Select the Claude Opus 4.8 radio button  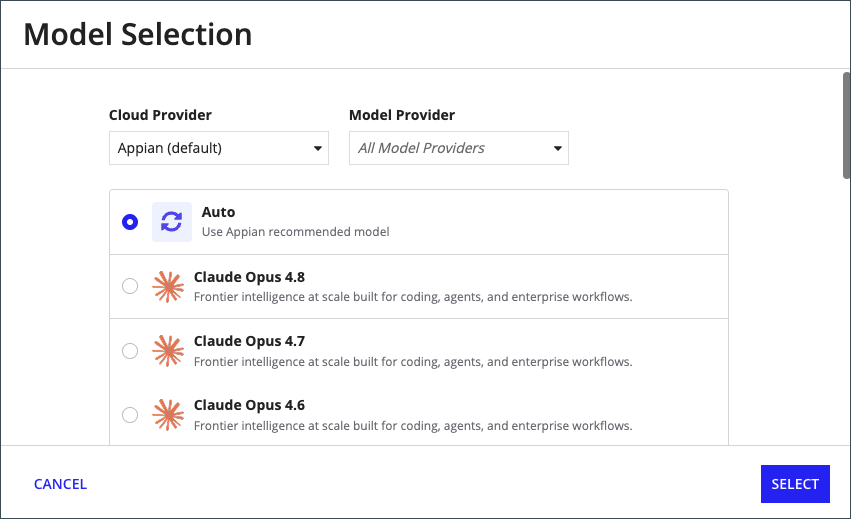coord(130,286)
